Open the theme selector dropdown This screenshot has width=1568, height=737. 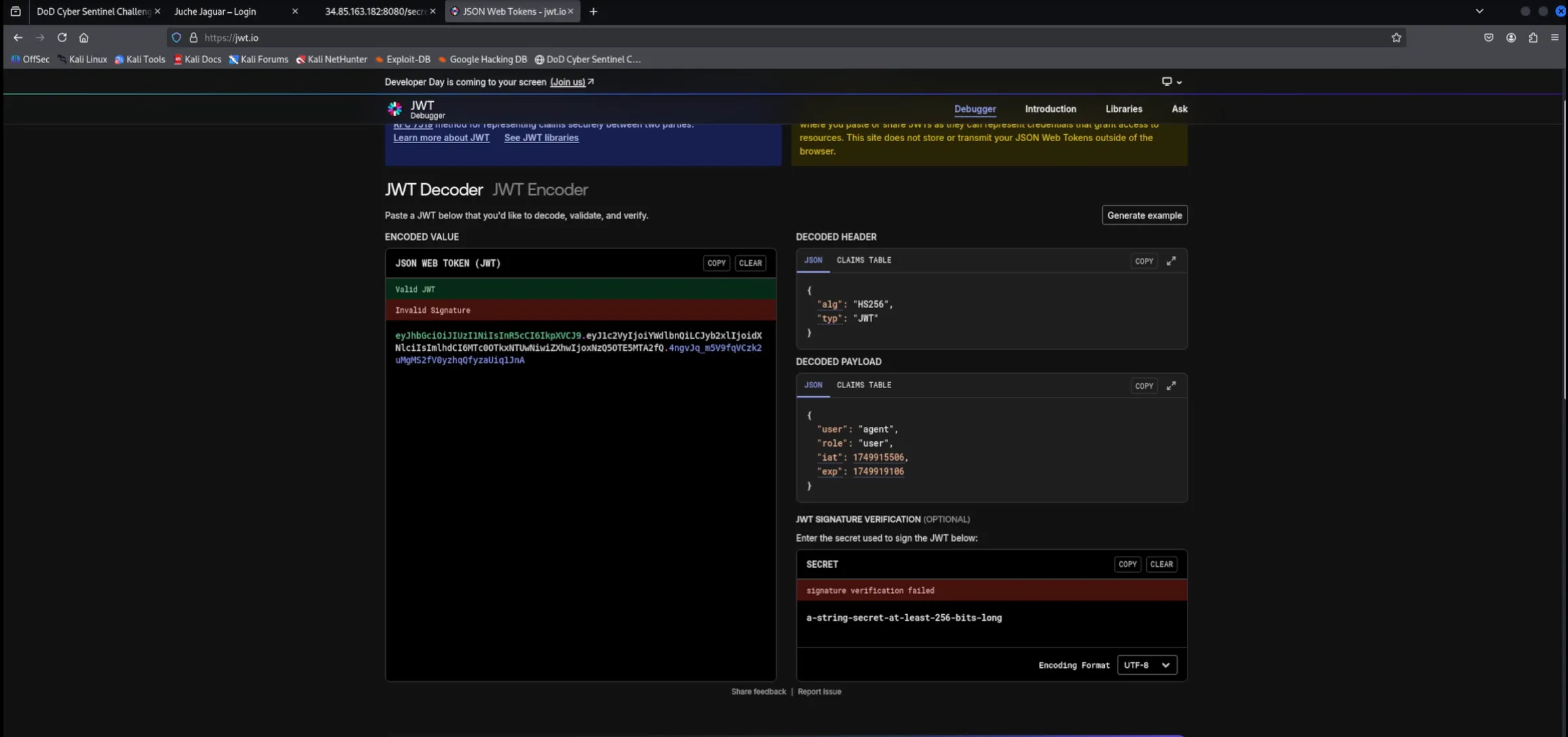(x=1171, y=82)
